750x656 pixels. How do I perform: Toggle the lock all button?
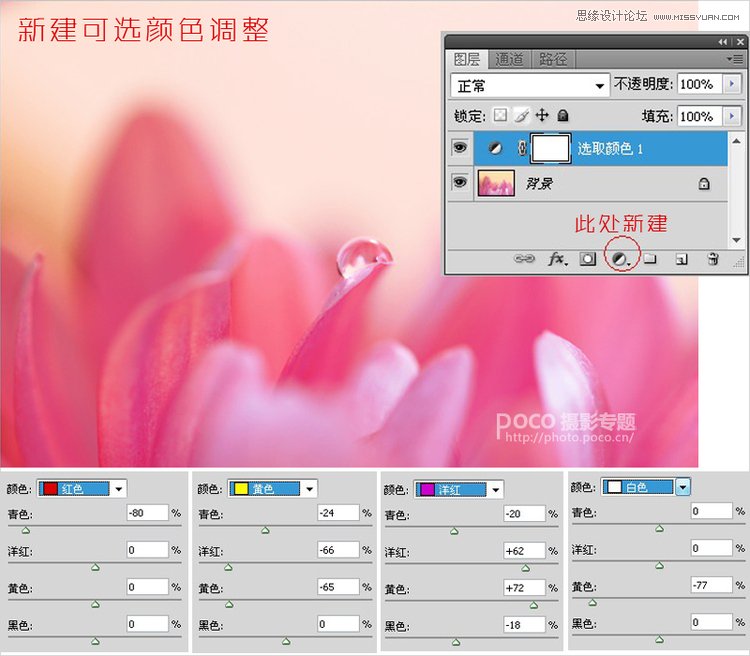tap(563, 116)
